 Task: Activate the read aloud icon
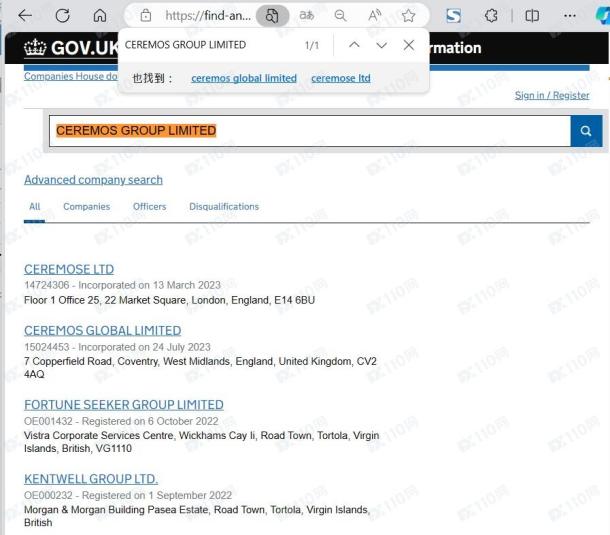[374, 16]
